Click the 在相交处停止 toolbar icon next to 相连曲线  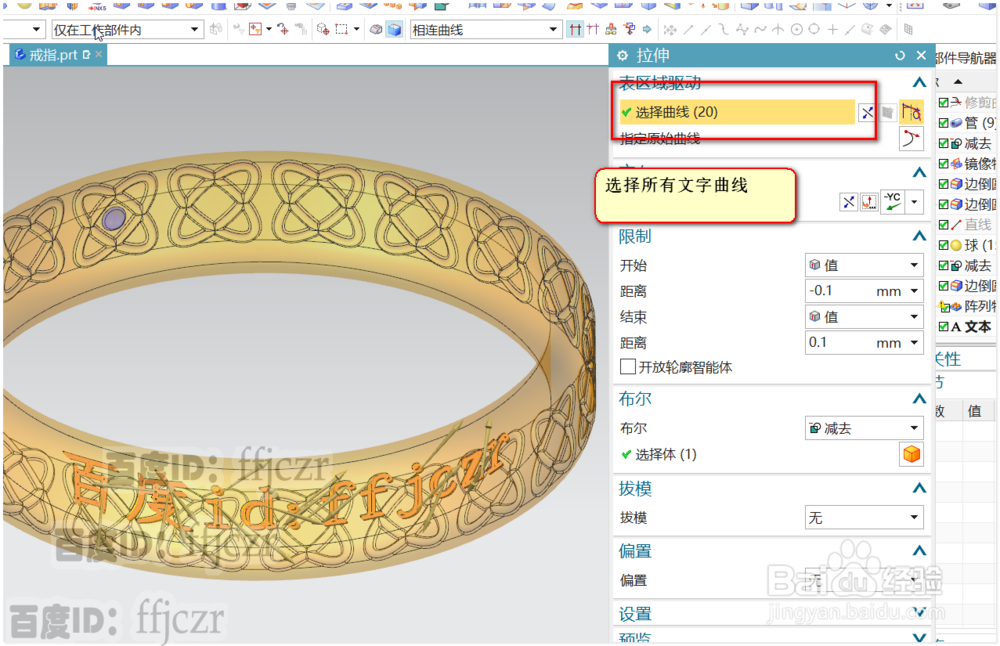575,27
